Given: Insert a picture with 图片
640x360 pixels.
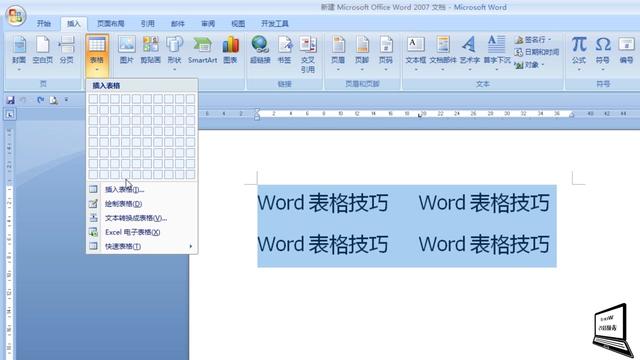Looking at the screenshot, I should 127,51.
